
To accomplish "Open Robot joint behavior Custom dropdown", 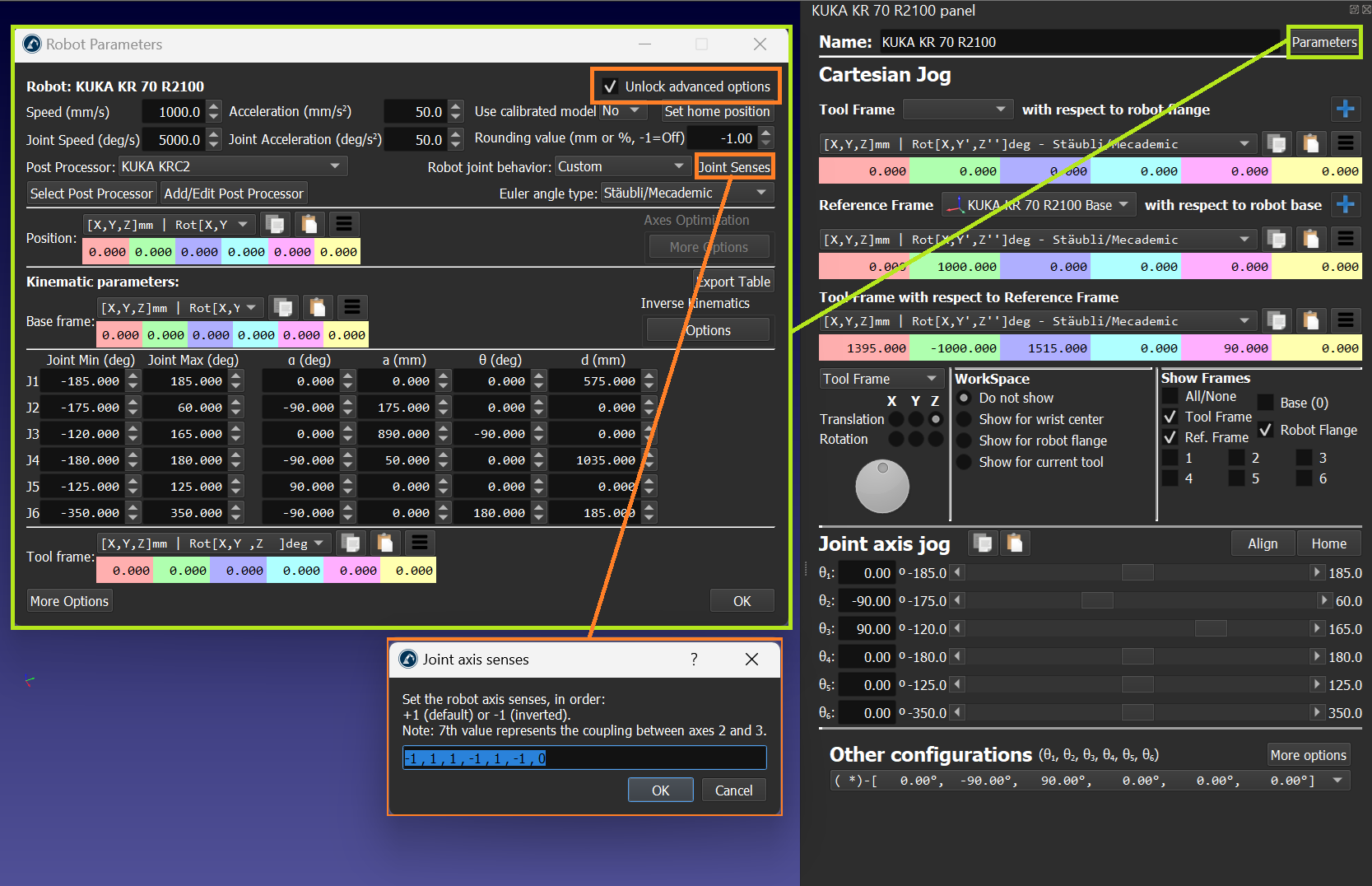I will coord(621,166).
